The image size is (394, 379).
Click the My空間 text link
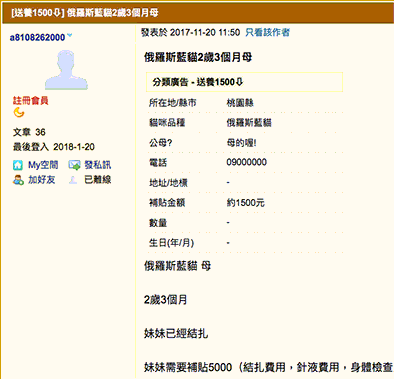43,165
